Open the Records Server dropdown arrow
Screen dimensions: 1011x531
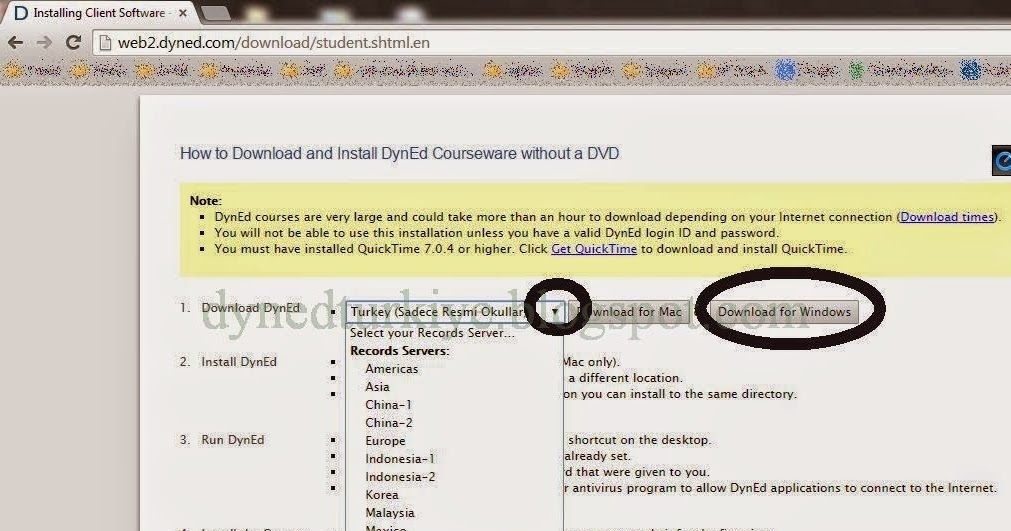(x=555, y=312)
